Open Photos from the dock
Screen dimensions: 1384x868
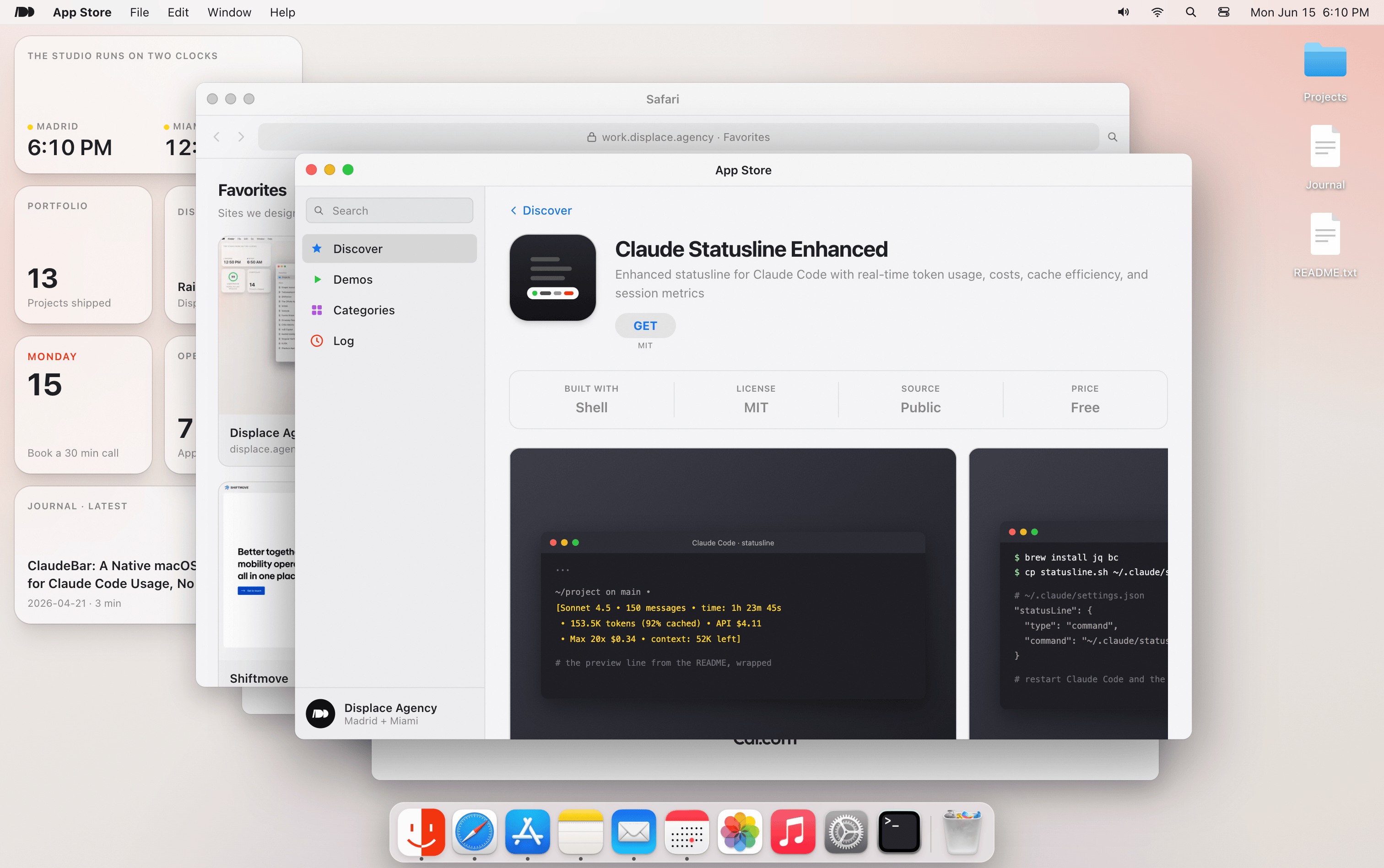point(740,831)
